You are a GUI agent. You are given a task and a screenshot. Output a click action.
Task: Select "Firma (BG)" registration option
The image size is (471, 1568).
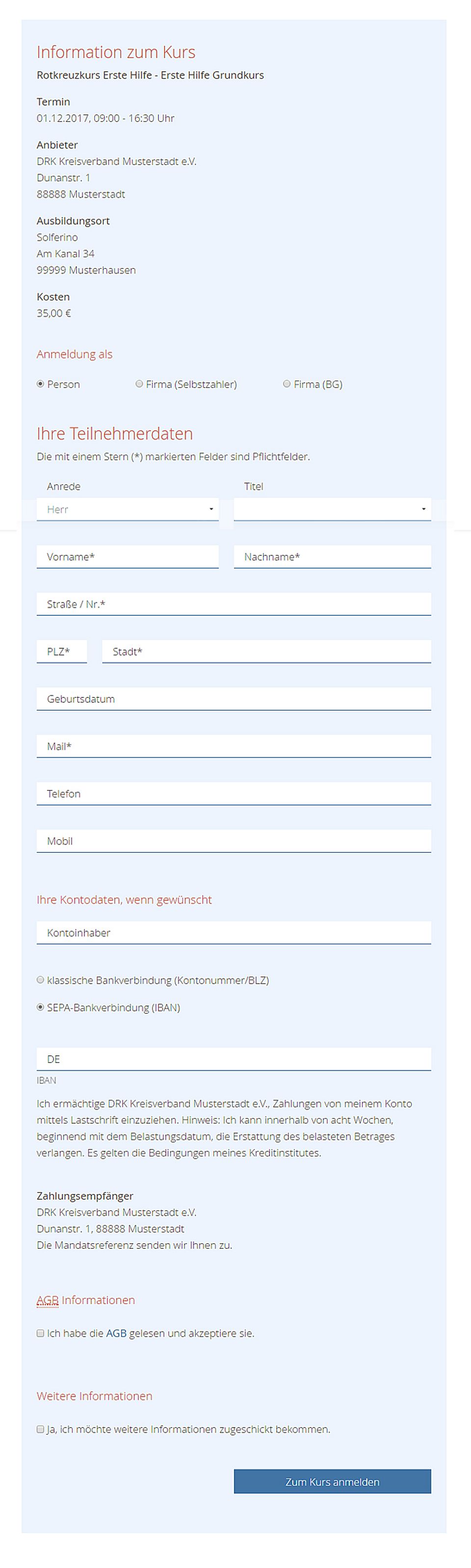[x=287, y=384]
